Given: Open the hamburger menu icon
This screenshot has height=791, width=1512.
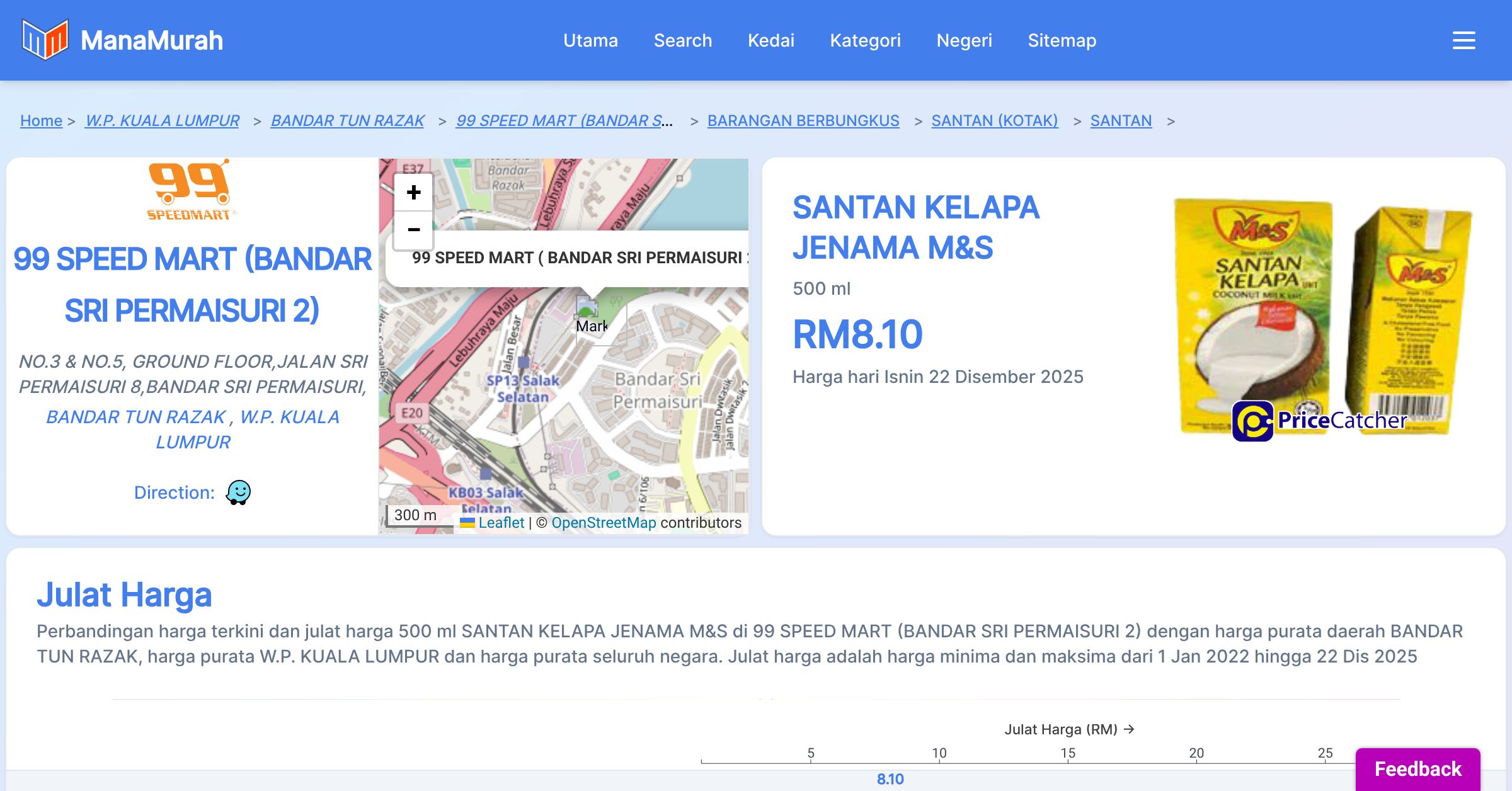Looking at the screenshot, I should point(1463,40).
